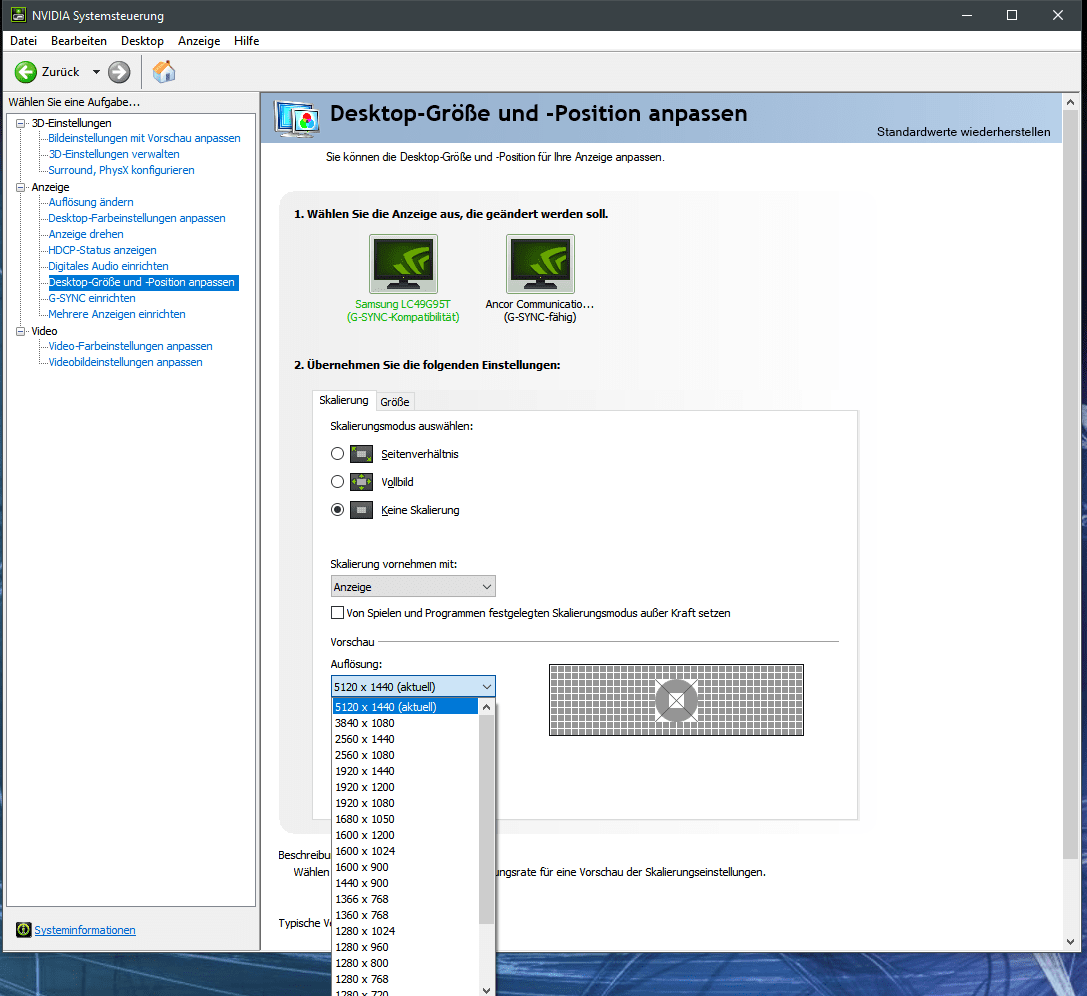The width and height of the screenshot is (1087, 996).
Task: Choose 3840 x 1080 from resolution list
Action: [x=406, y=723]
